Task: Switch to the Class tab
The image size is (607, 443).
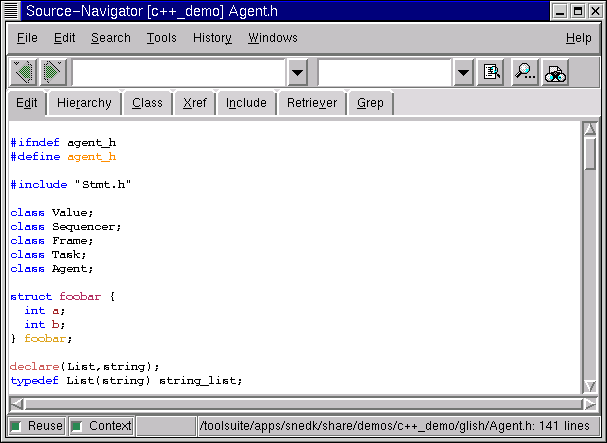Action: tap(147, 103)
